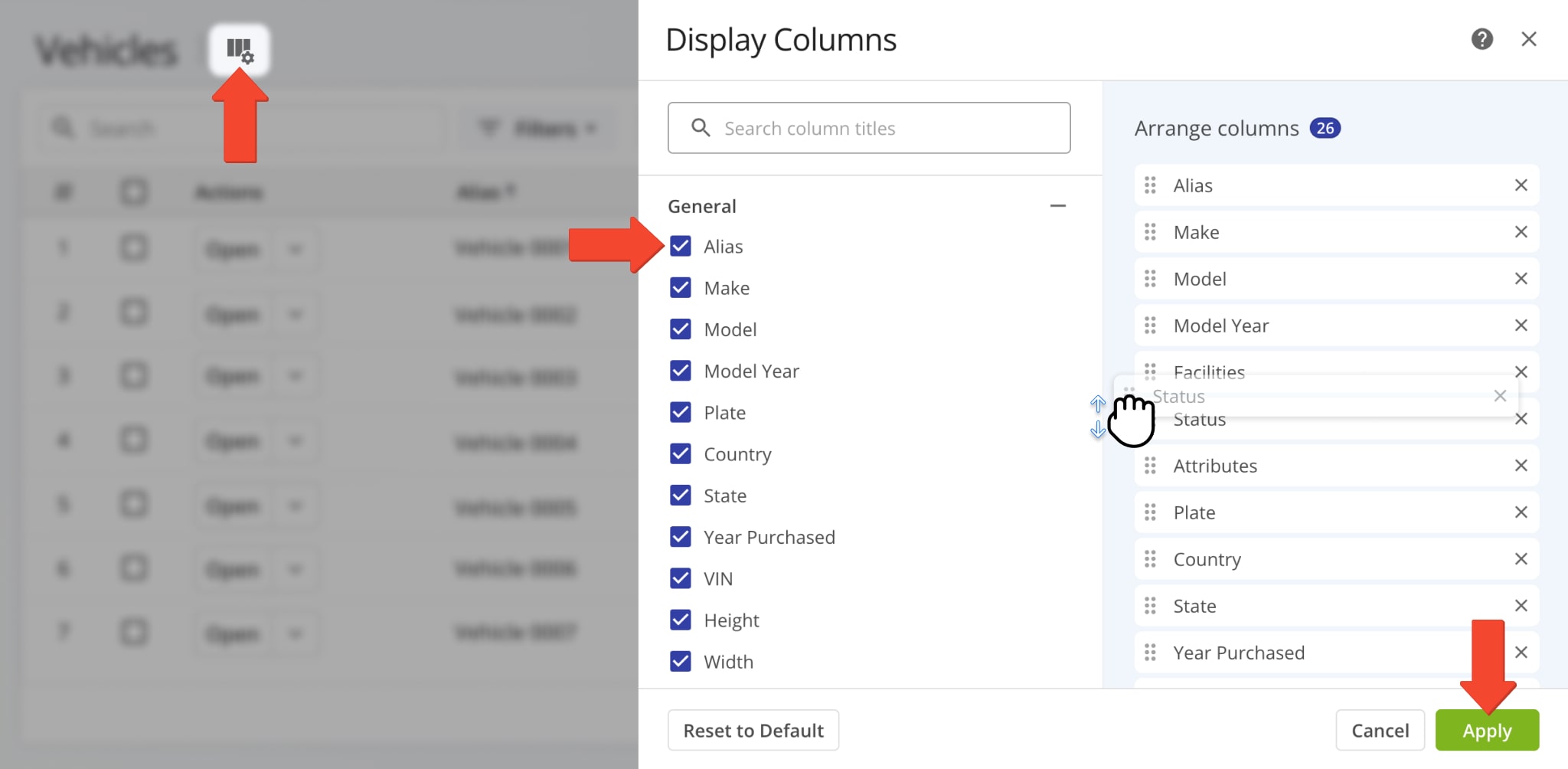Open the Display Columns settings icon

pyautogui.click(x=240, y=51)
